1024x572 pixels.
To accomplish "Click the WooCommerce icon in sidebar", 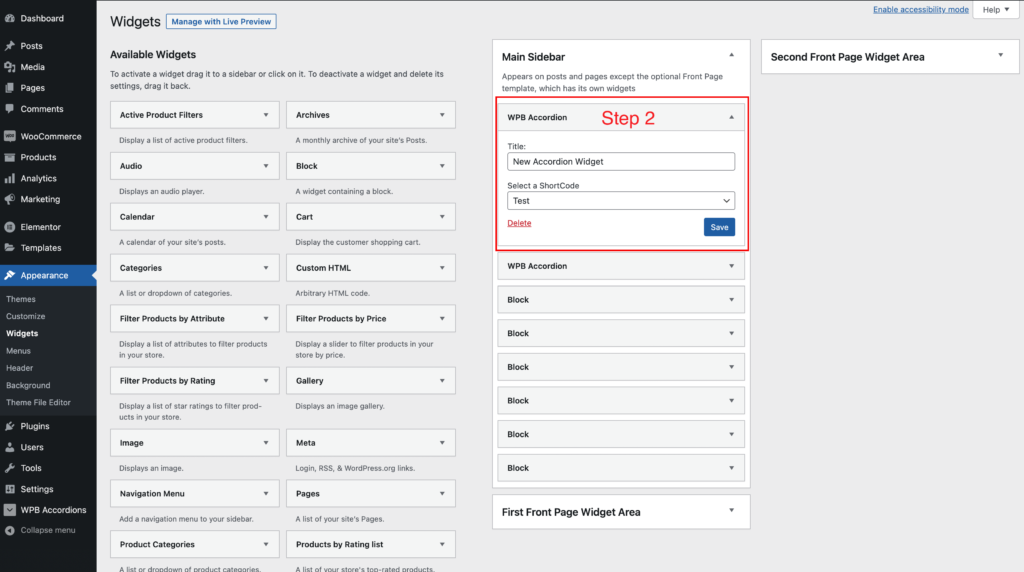I will tap(10, 136).
